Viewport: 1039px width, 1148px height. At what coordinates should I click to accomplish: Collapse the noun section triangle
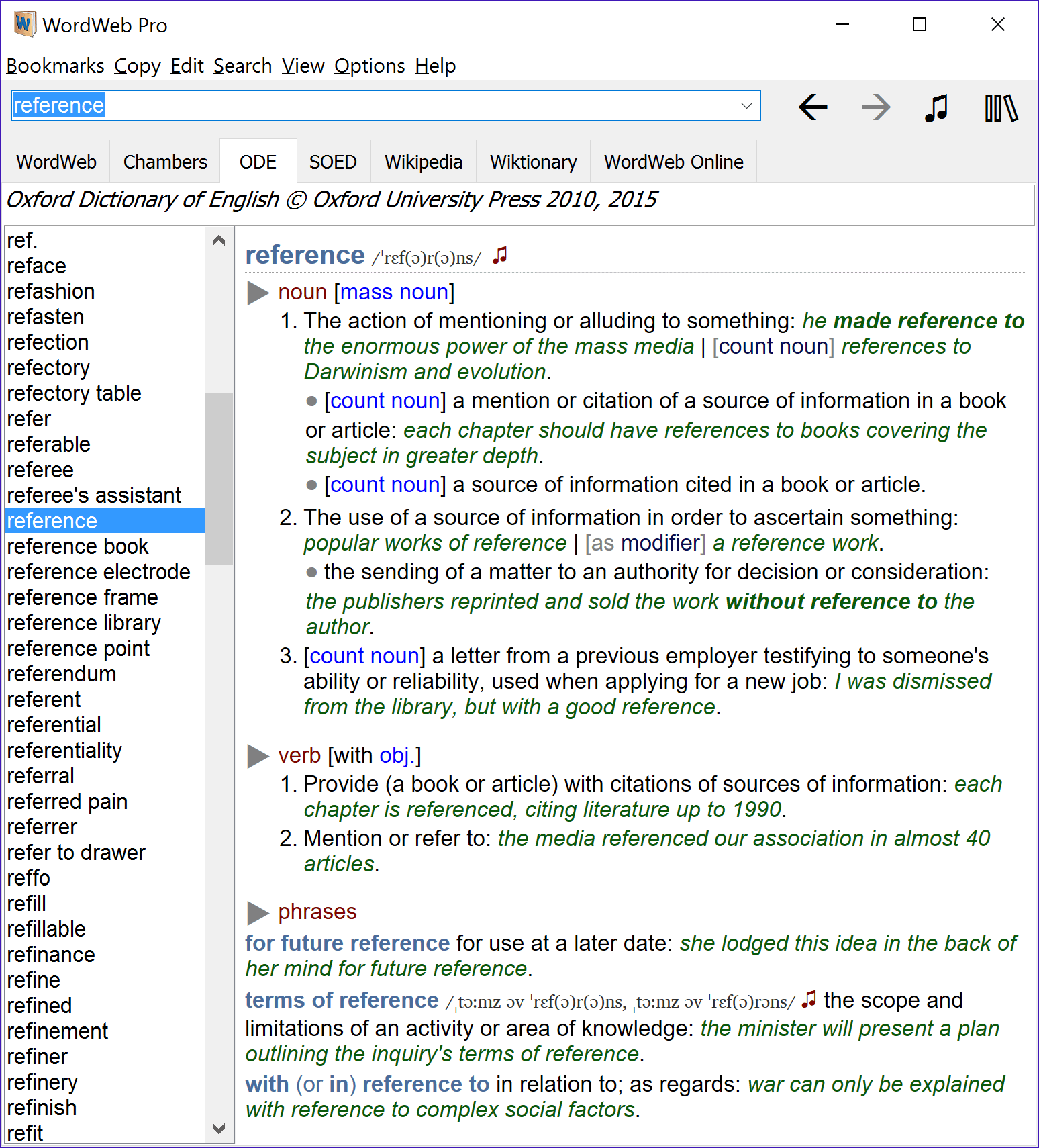(258, 293)
